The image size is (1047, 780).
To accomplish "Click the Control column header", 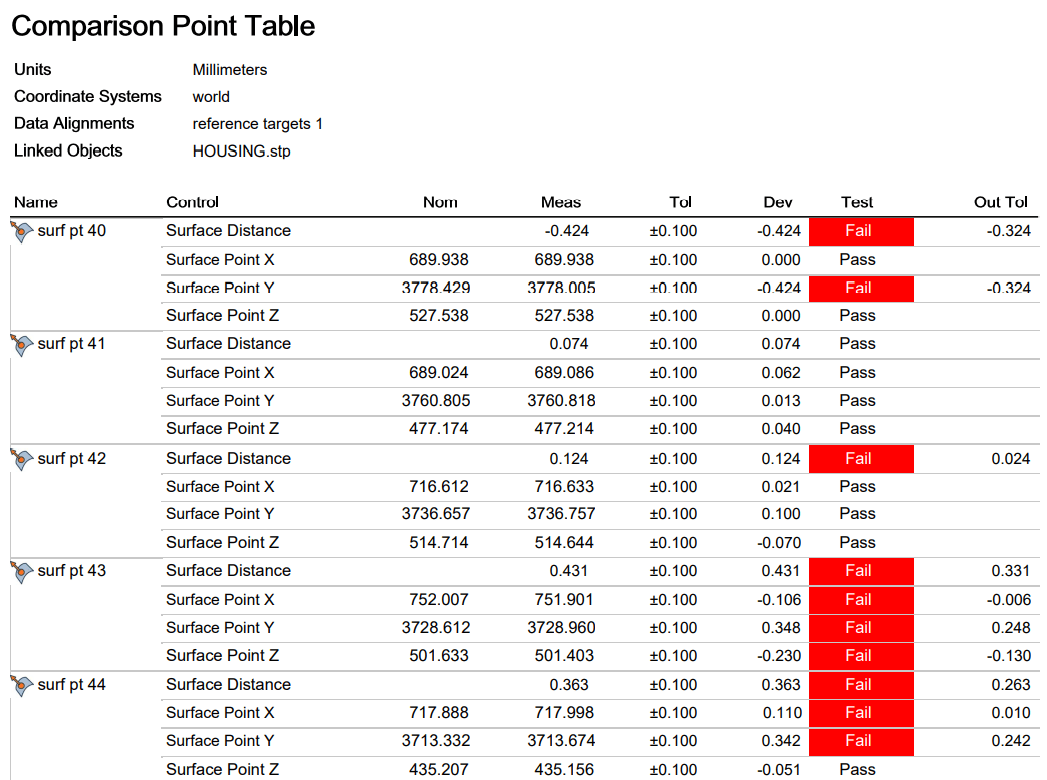I will [x=192, y=202].
